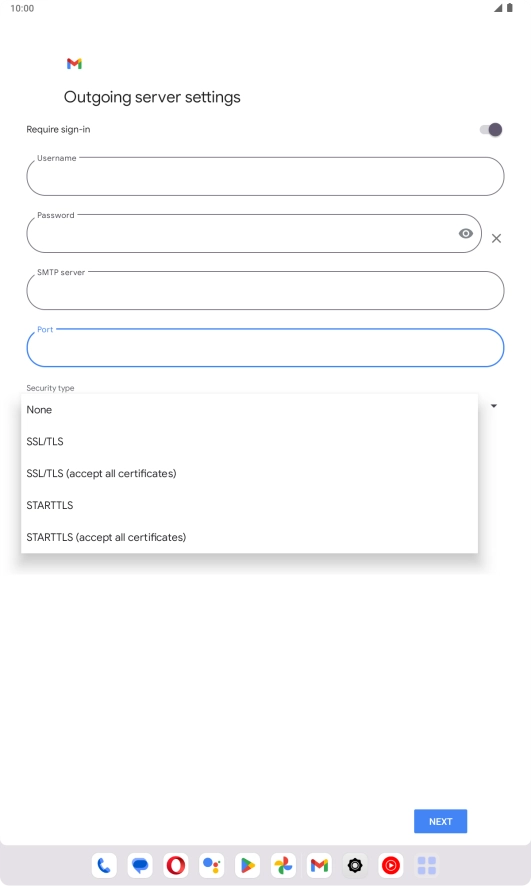Open the Phone app in dock
531x886 pixels.
click(105, 865)
